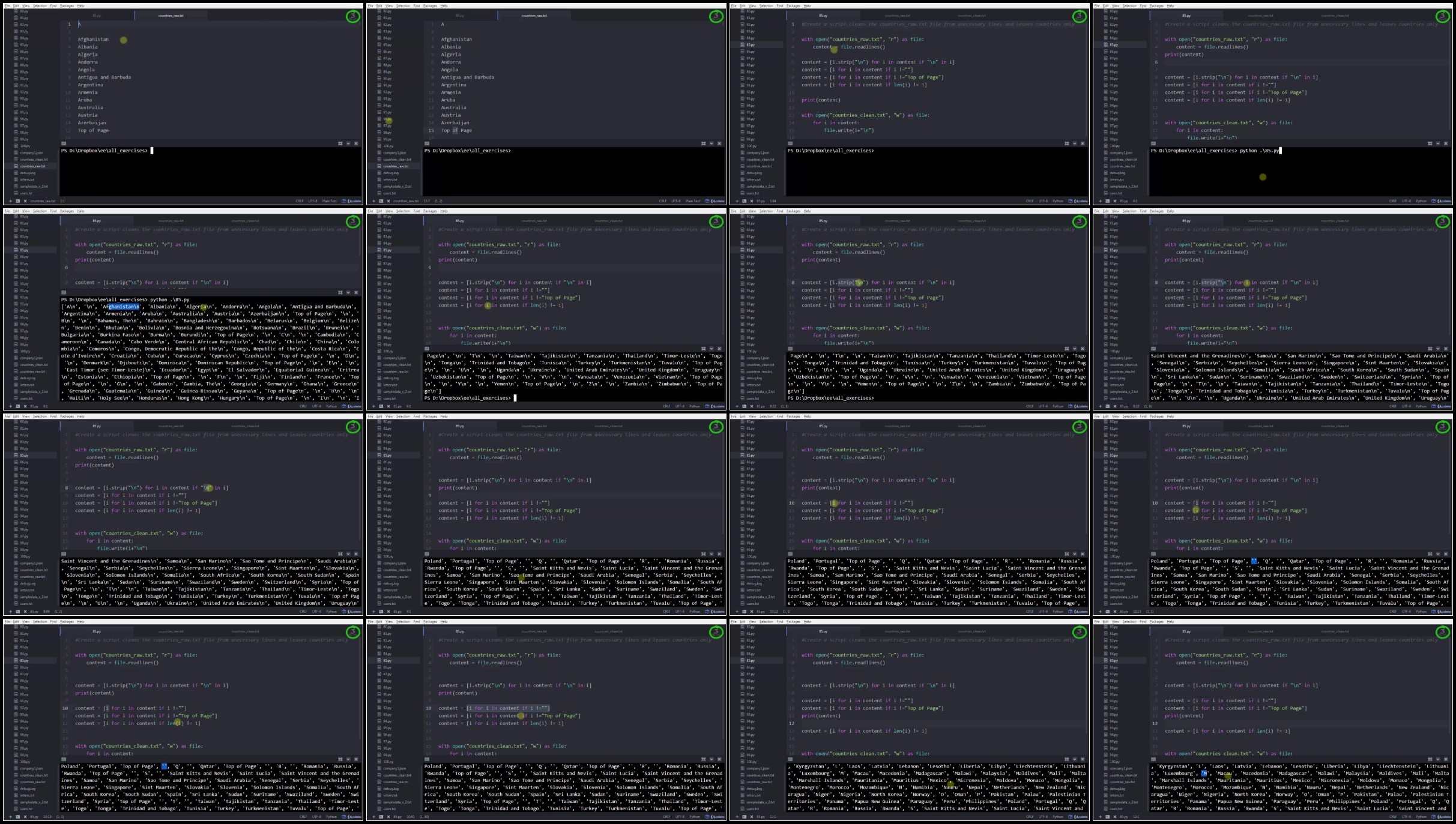In the top row's third frame, open the countries_clean.txt tab
This screenshot has width=1456, height=824.
(971, 16)
